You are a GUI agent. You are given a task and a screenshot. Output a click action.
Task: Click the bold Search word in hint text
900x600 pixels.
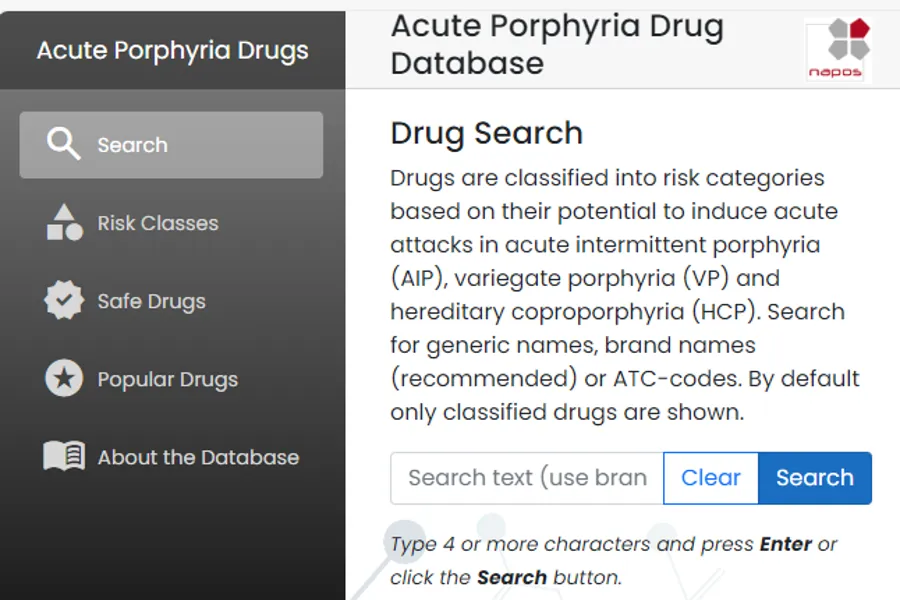[511, 577]
